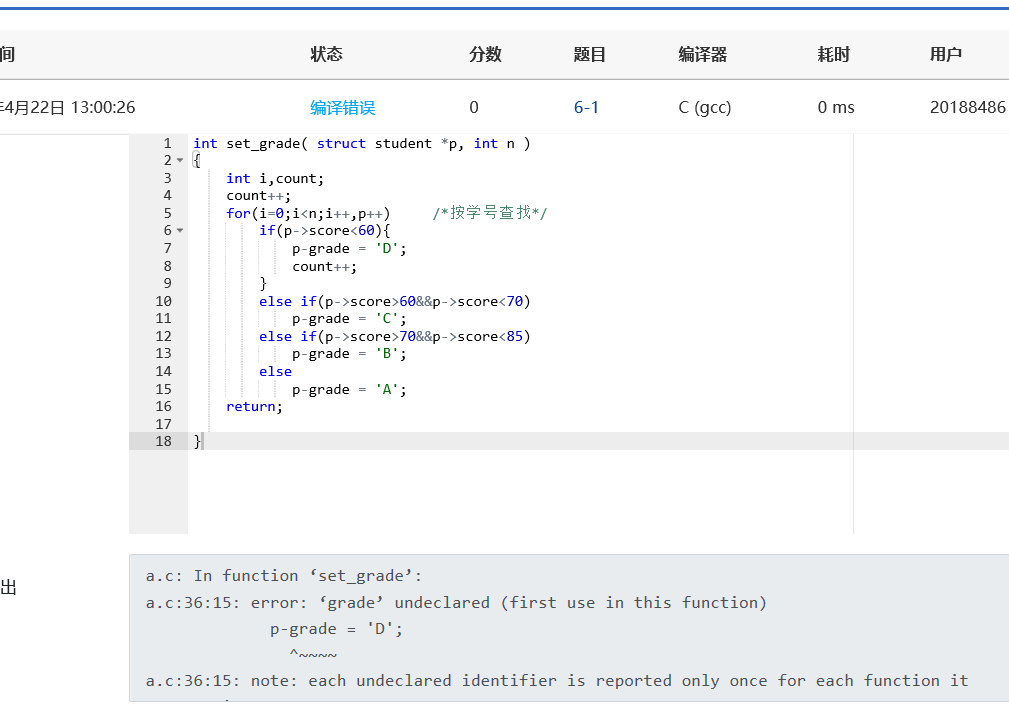The image size is (1009, 716).
Task: Click 'if(p->score<60){' on line 6
Action: [x=324, y=230]
